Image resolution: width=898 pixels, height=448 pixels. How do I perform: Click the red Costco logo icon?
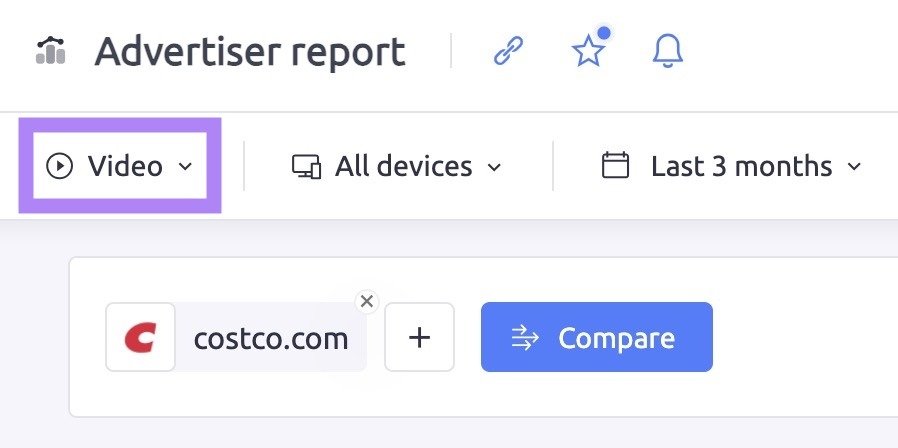[140, 337]
